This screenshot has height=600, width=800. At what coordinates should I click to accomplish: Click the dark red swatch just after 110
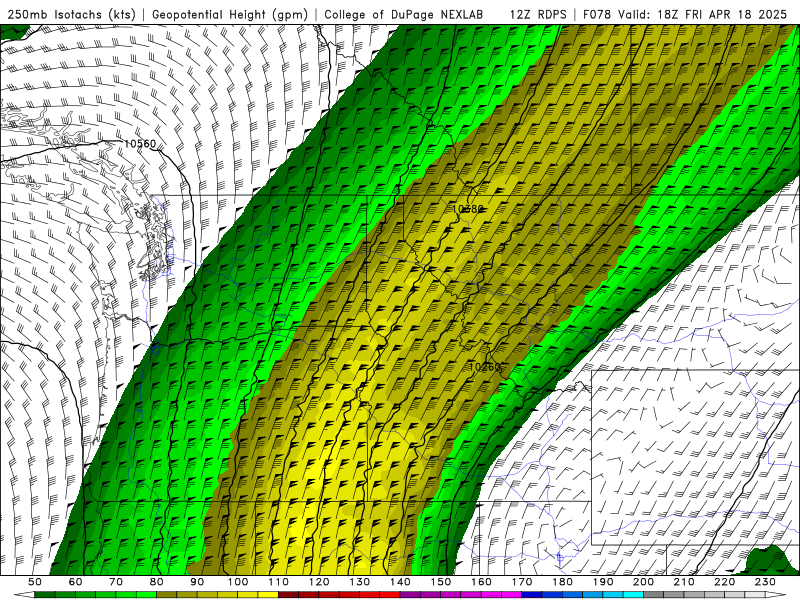tap(288, 595)
